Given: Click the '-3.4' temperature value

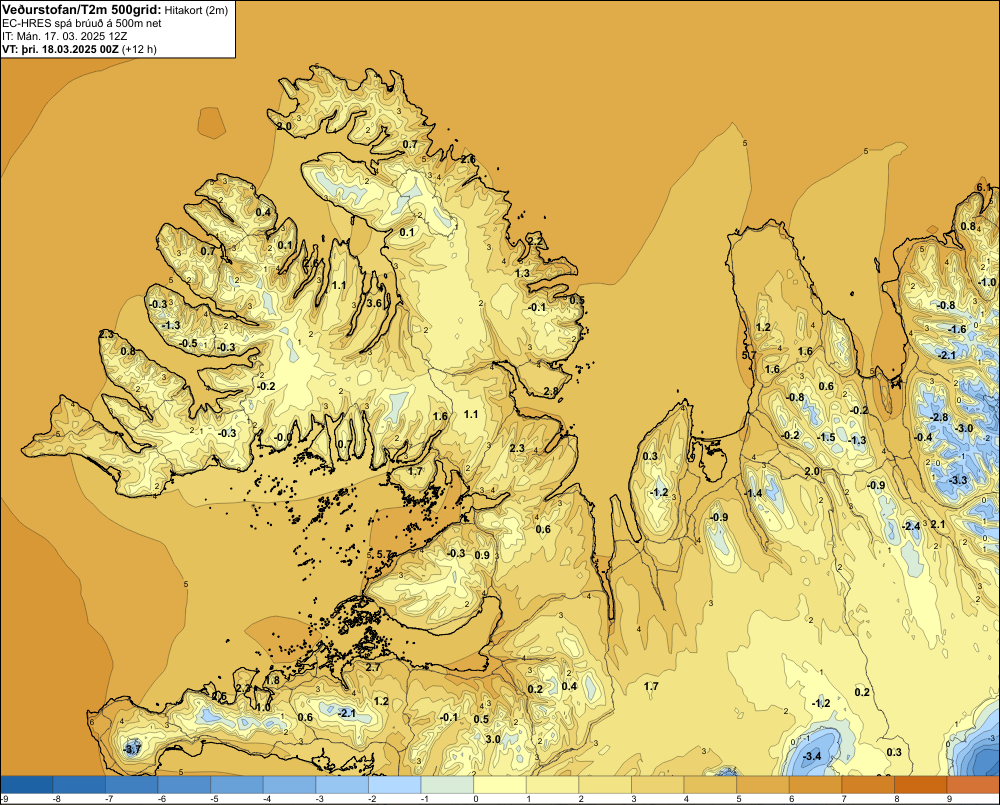Looking at the screenshot, I should pos(812,757).
